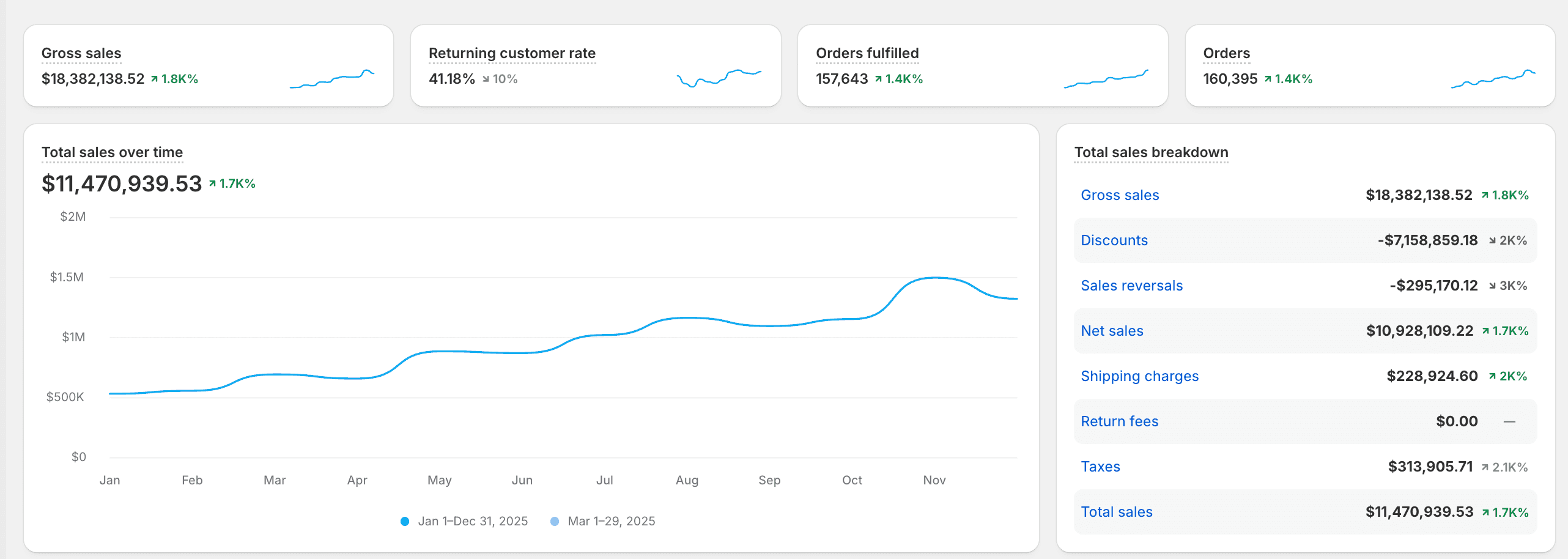Click the Mar 1–29, 2025 legend label
This screenshot has height=559, width=1568.
pyautogui.click(x=612, y=521)
